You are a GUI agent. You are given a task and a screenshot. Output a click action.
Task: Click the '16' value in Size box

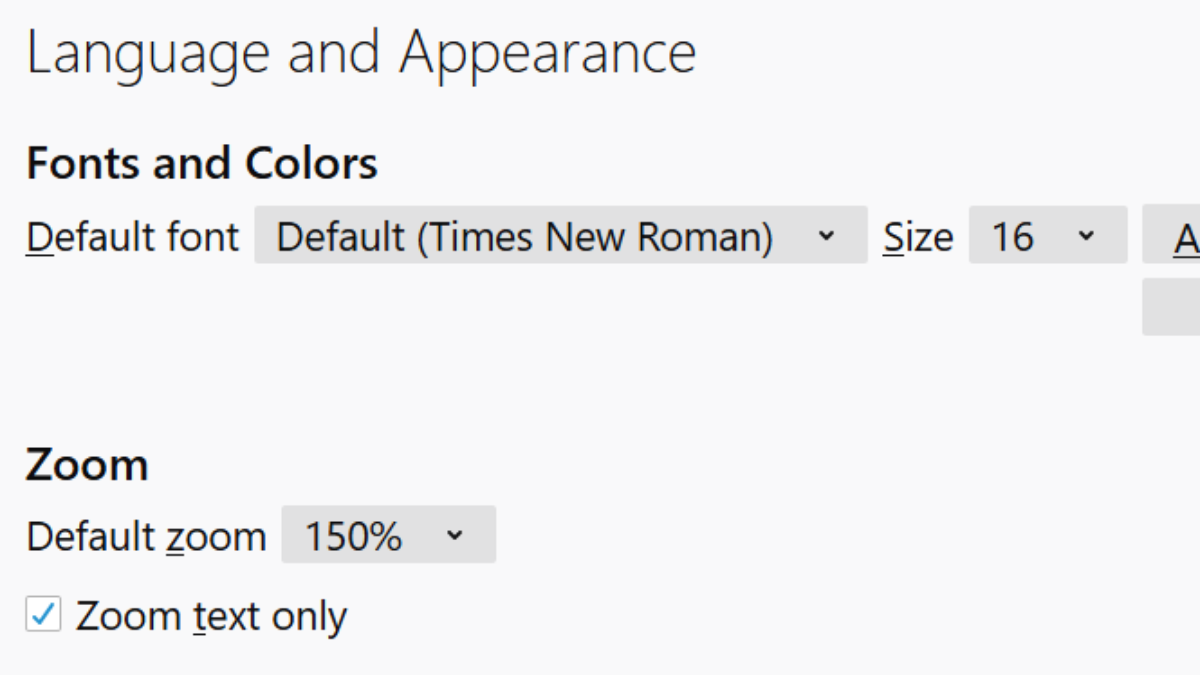[1012, 237]
